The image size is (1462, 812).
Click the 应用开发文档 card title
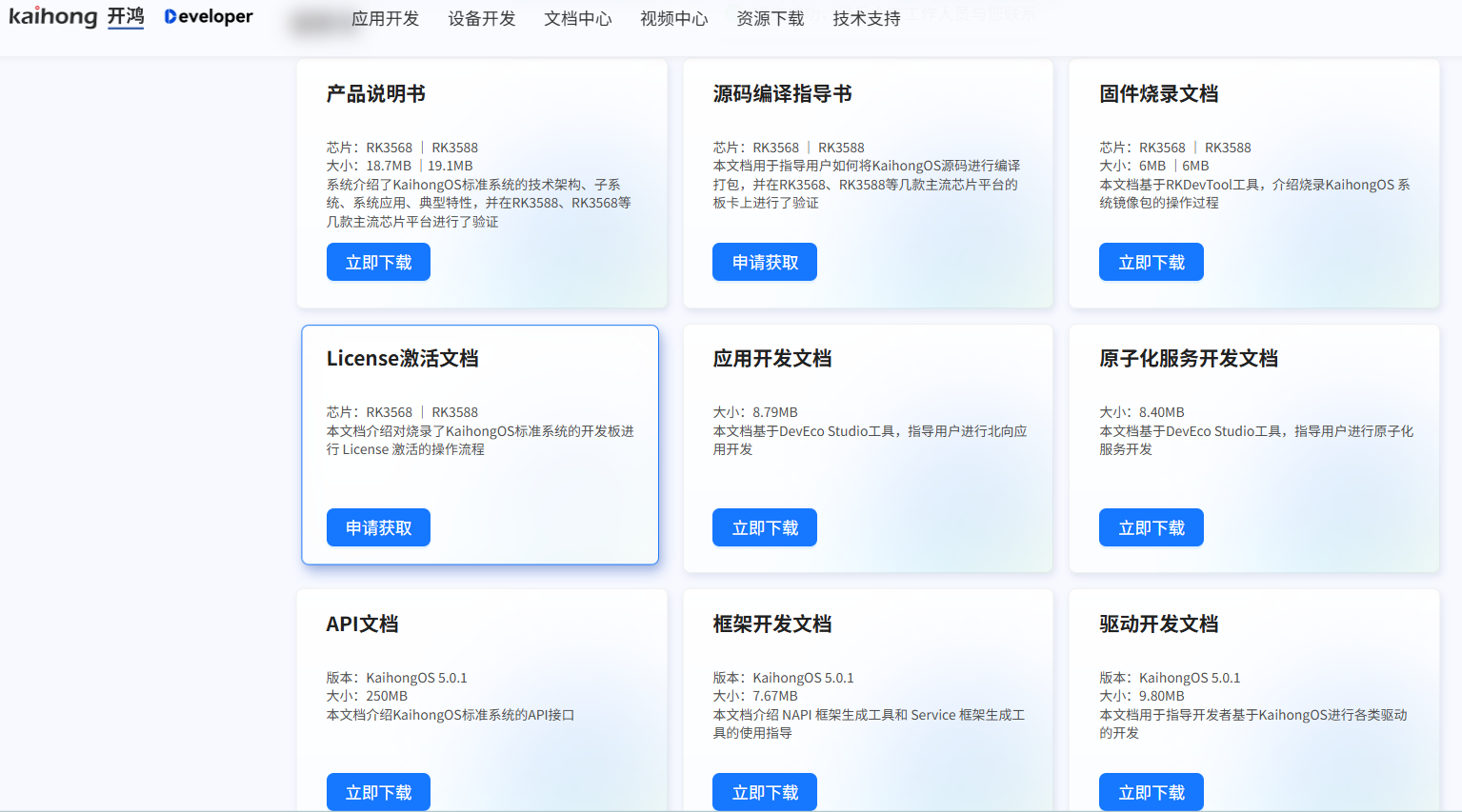[x=771, y=358]
